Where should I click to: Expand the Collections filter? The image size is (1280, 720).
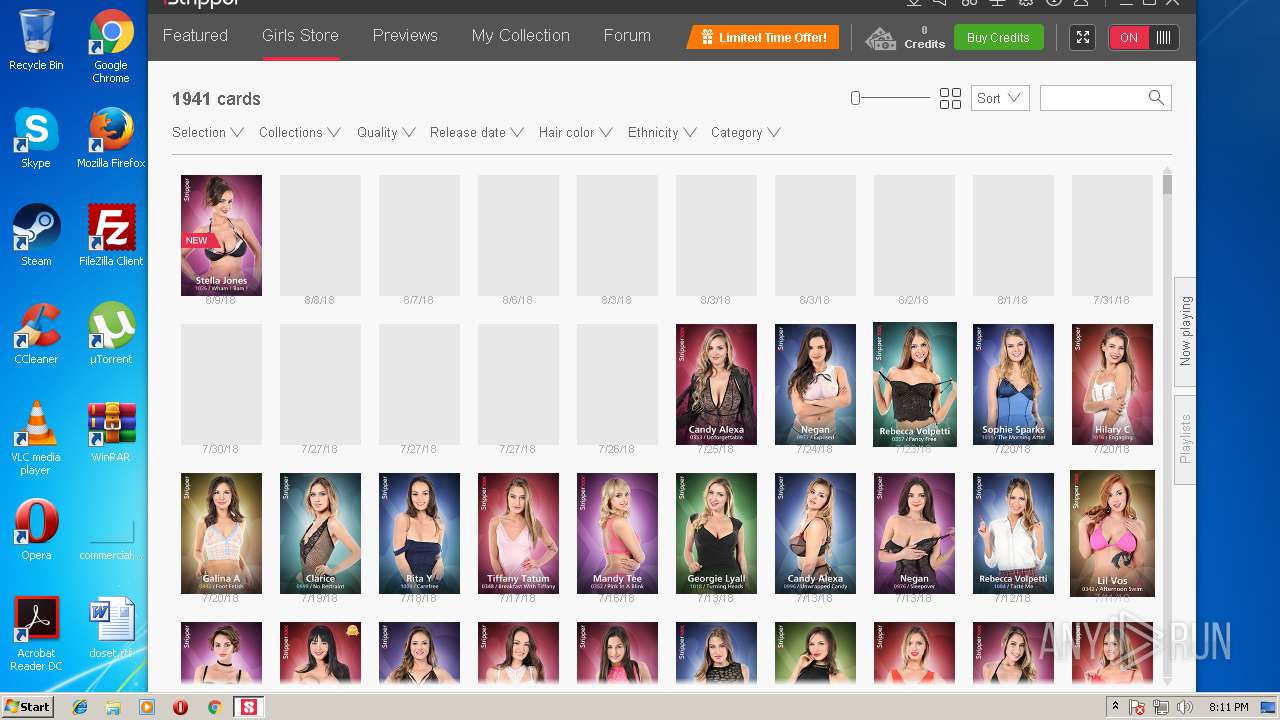pyautogui.click(x=300, y=132)
